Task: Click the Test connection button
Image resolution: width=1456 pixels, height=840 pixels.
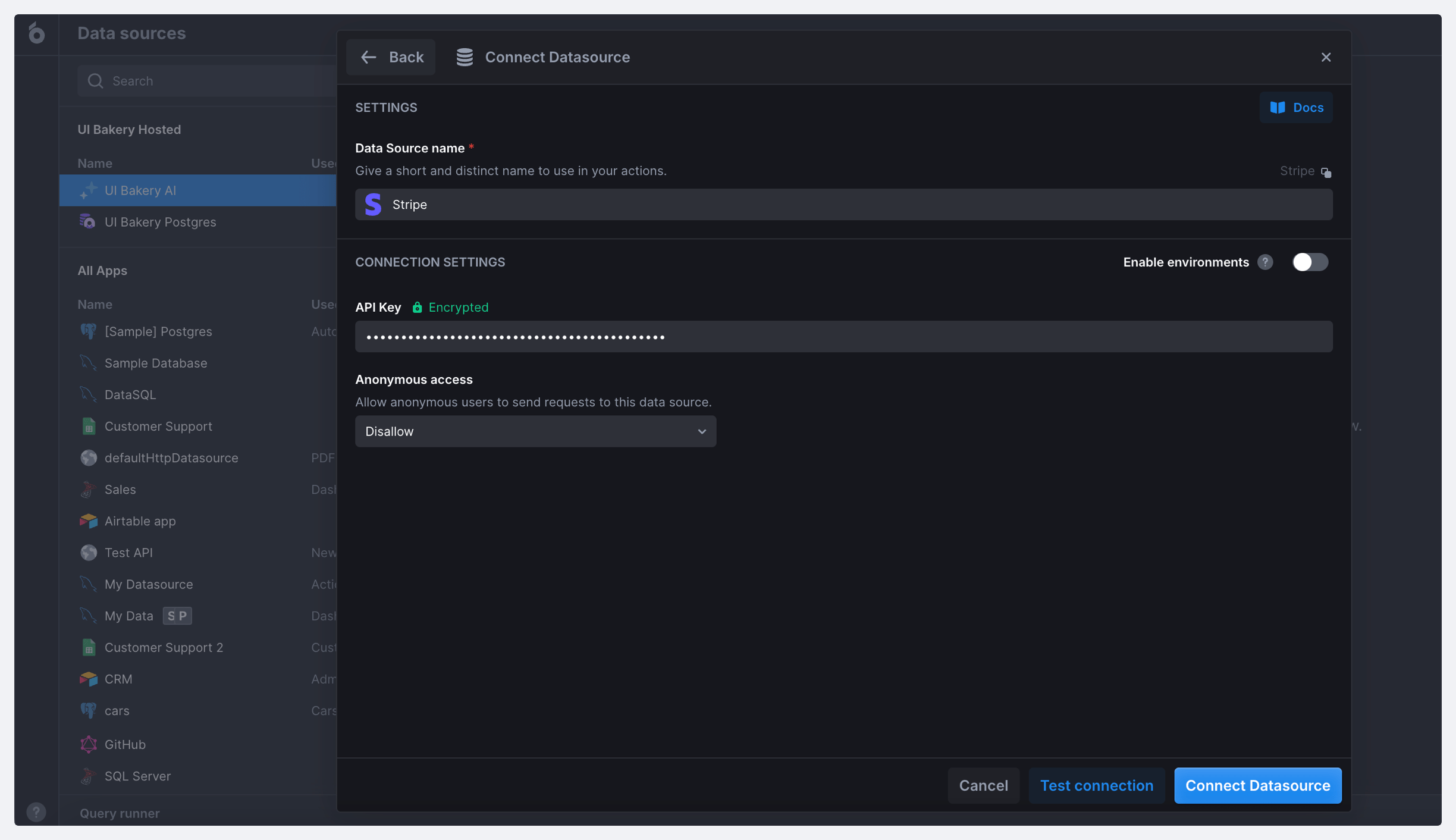Action: click(x=1096, y=785)
